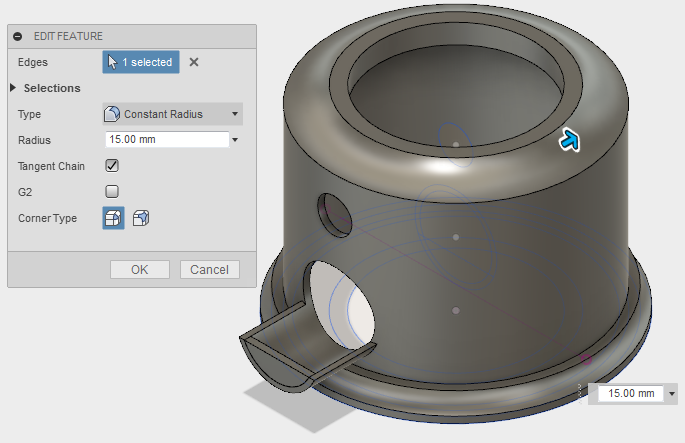Enable the G2 checkbox
The image size is (685, 443).
point(112,191)
